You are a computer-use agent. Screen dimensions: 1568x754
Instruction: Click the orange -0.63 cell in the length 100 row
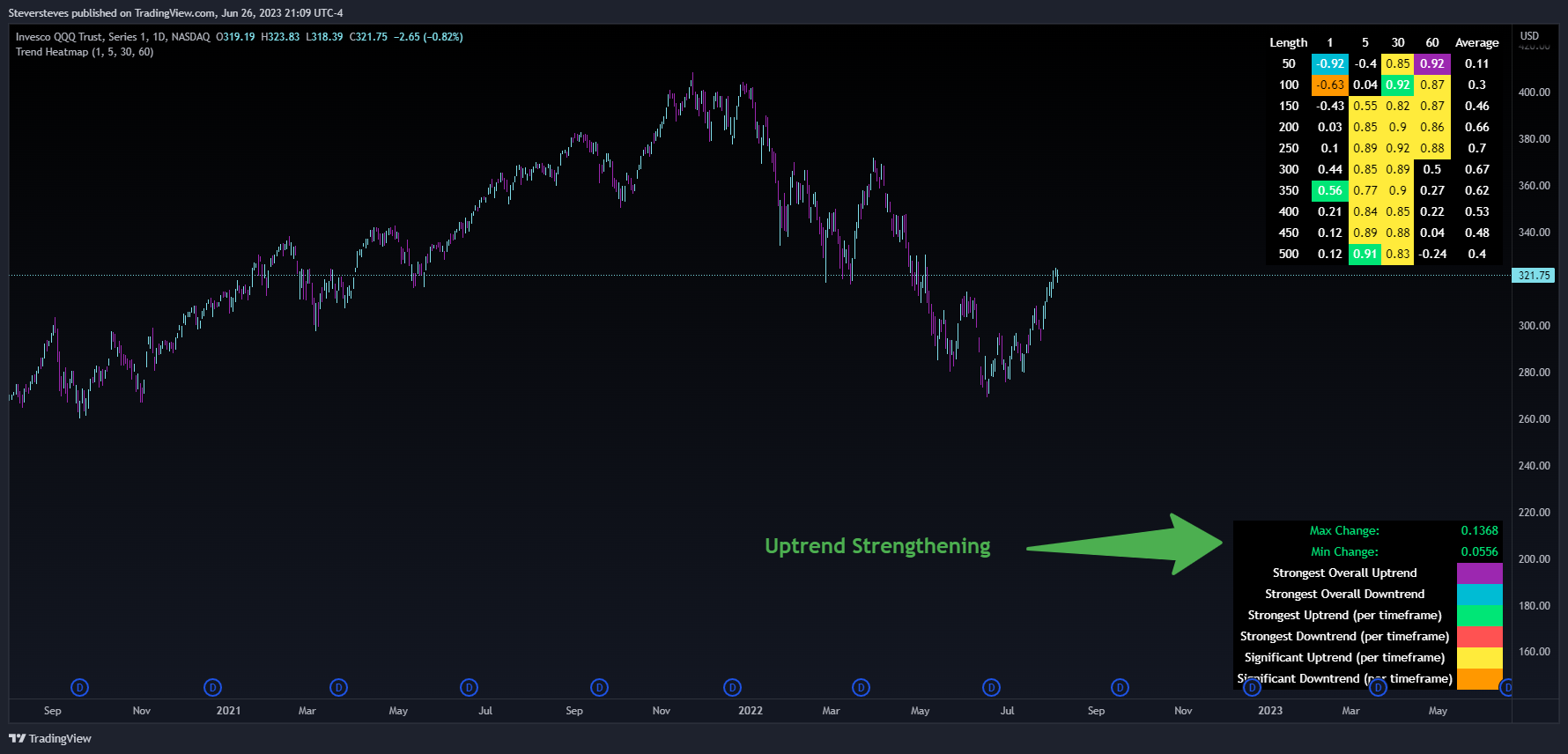[1330, 85]
